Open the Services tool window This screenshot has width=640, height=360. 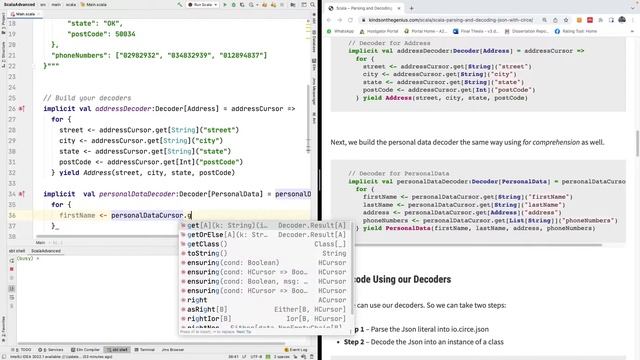click(x=51, y=350)
